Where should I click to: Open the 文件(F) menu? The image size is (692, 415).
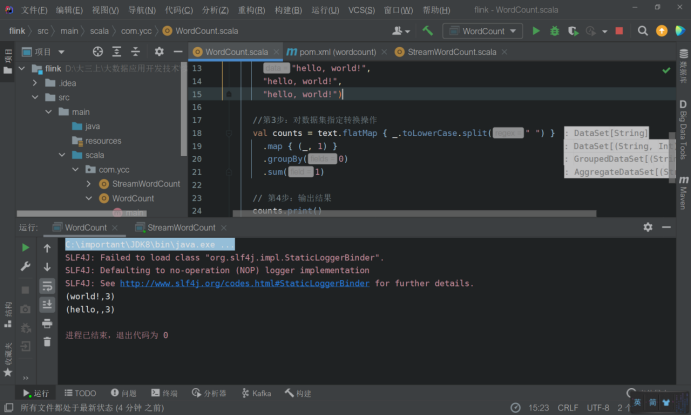(x=34, y=10)
